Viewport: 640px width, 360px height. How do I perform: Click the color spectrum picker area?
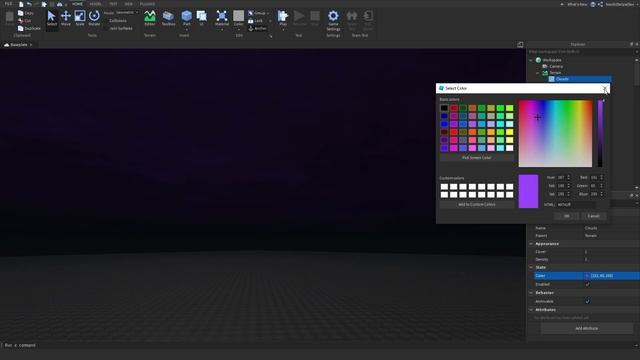555,133
